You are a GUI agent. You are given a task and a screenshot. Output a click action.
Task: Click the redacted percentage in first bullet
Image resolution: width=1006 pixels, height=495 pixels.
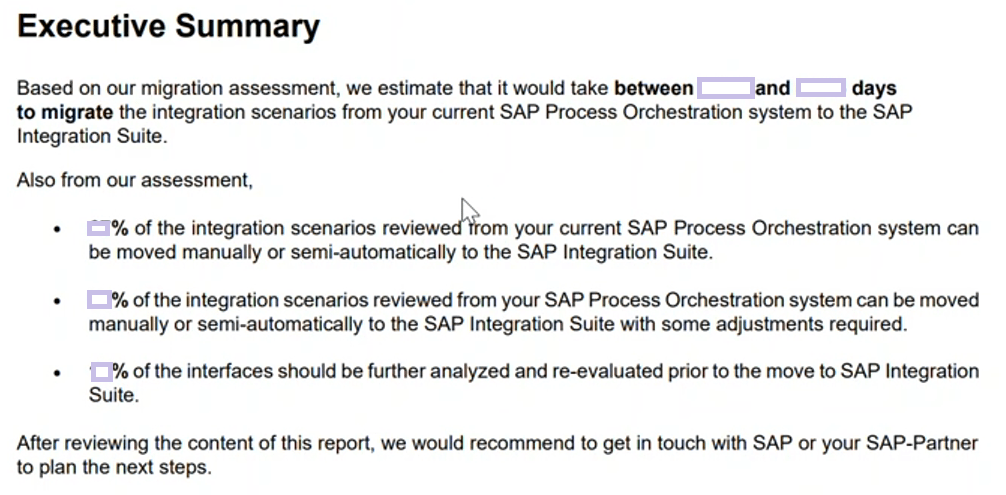(99, 228)
